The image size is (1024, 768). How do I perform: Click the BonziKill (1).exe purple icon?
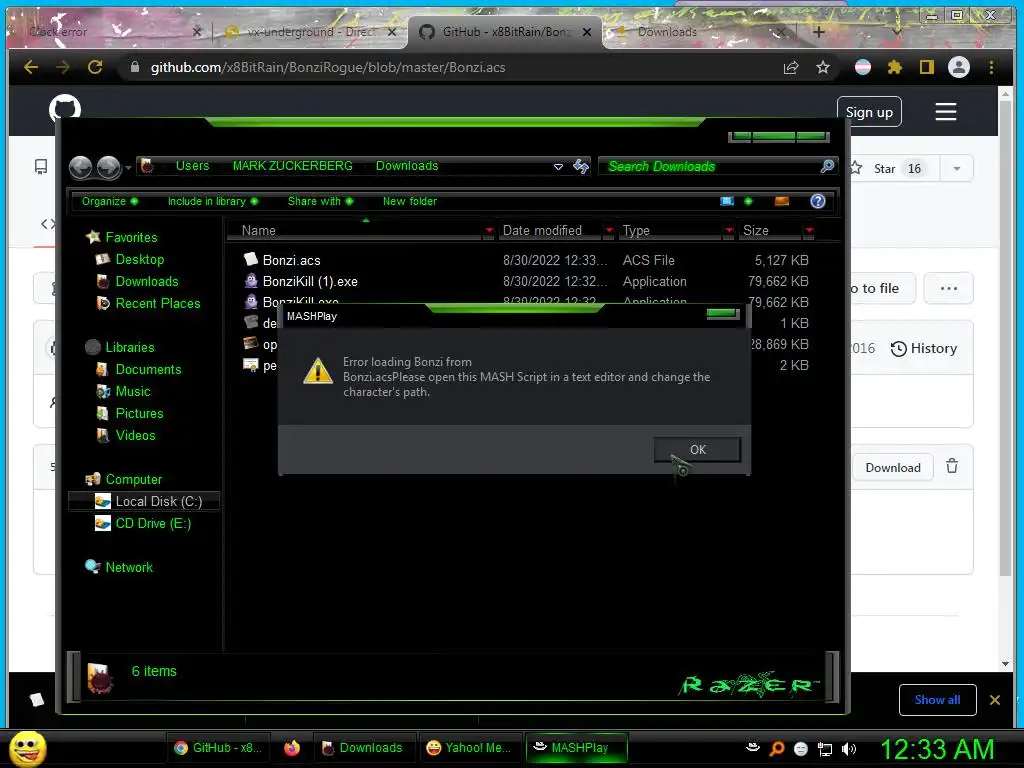(251, 281)
